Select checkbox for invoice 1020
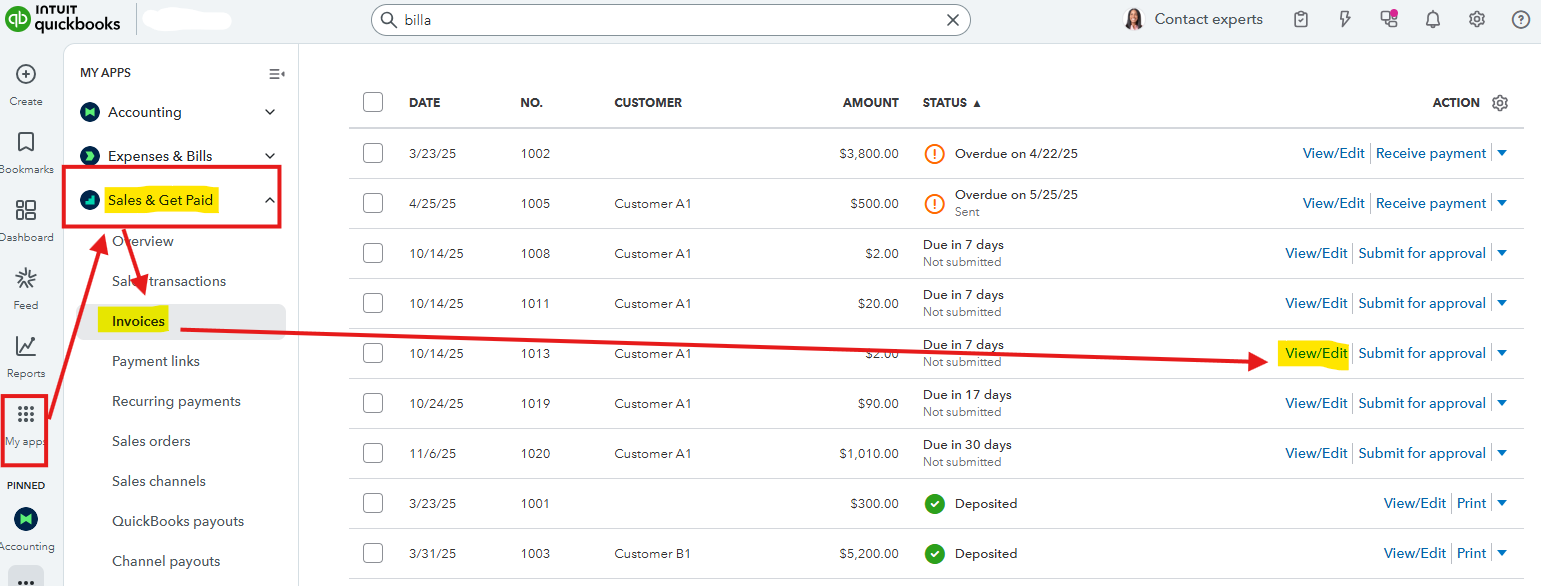The image size is (1541, 586). click(373, 453)
